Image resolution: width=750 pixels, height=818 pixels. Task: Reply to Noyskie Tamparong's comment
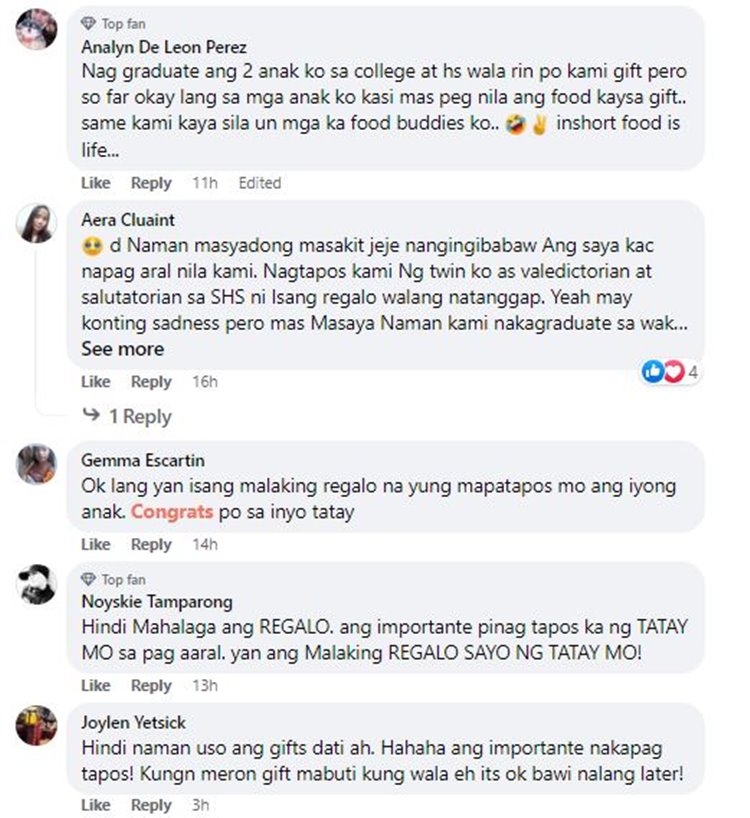pyautogui.click(x=151, y=685)
